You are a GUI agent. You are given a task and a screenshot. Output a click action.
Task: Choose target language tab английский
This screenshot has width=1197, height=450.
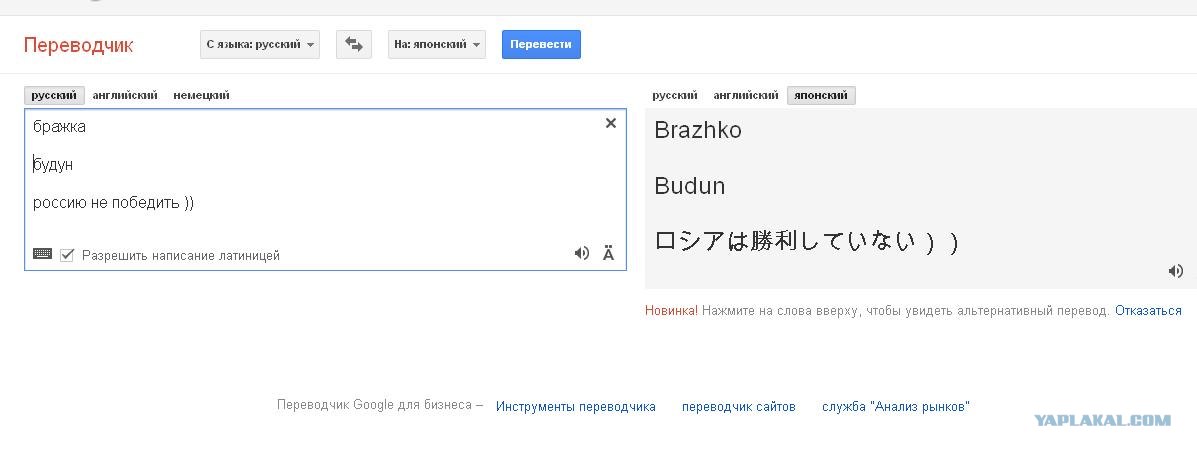746,96
